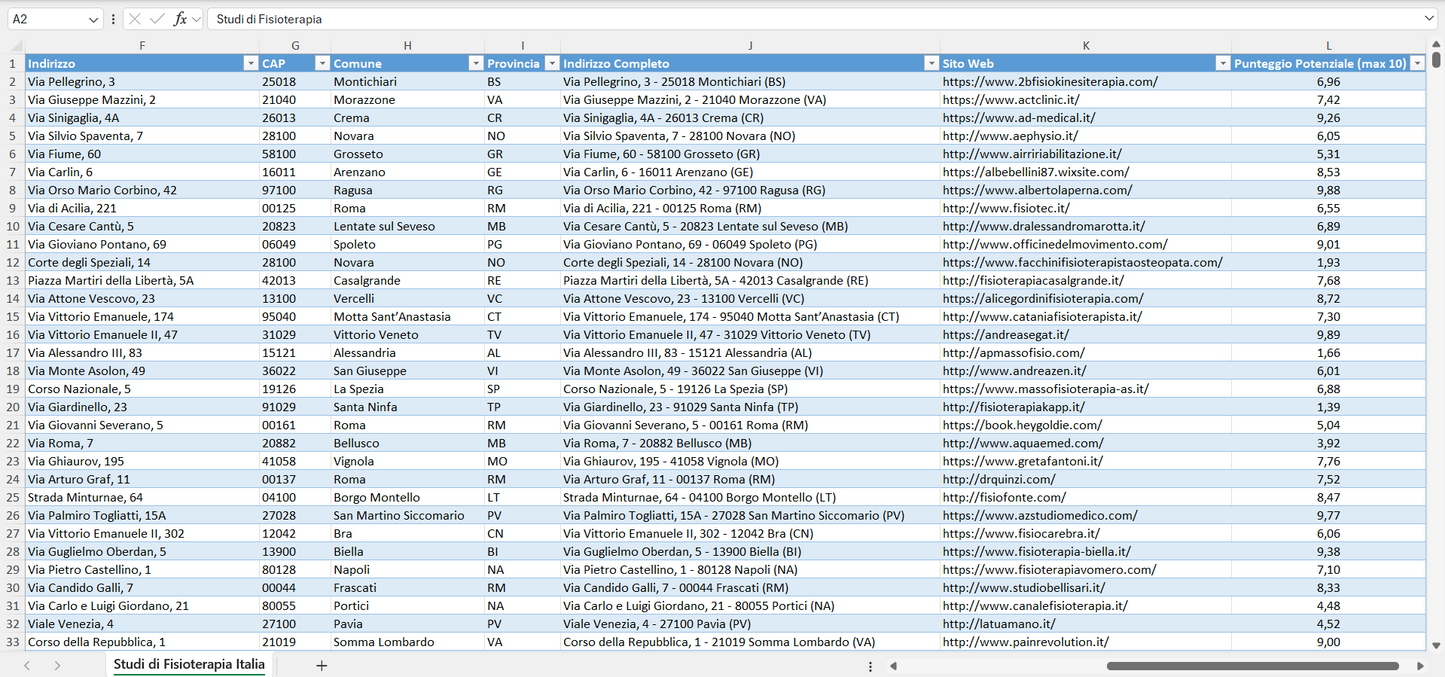
Task: Add a new worksheet with the plus icon
Action: coord(321,665)
